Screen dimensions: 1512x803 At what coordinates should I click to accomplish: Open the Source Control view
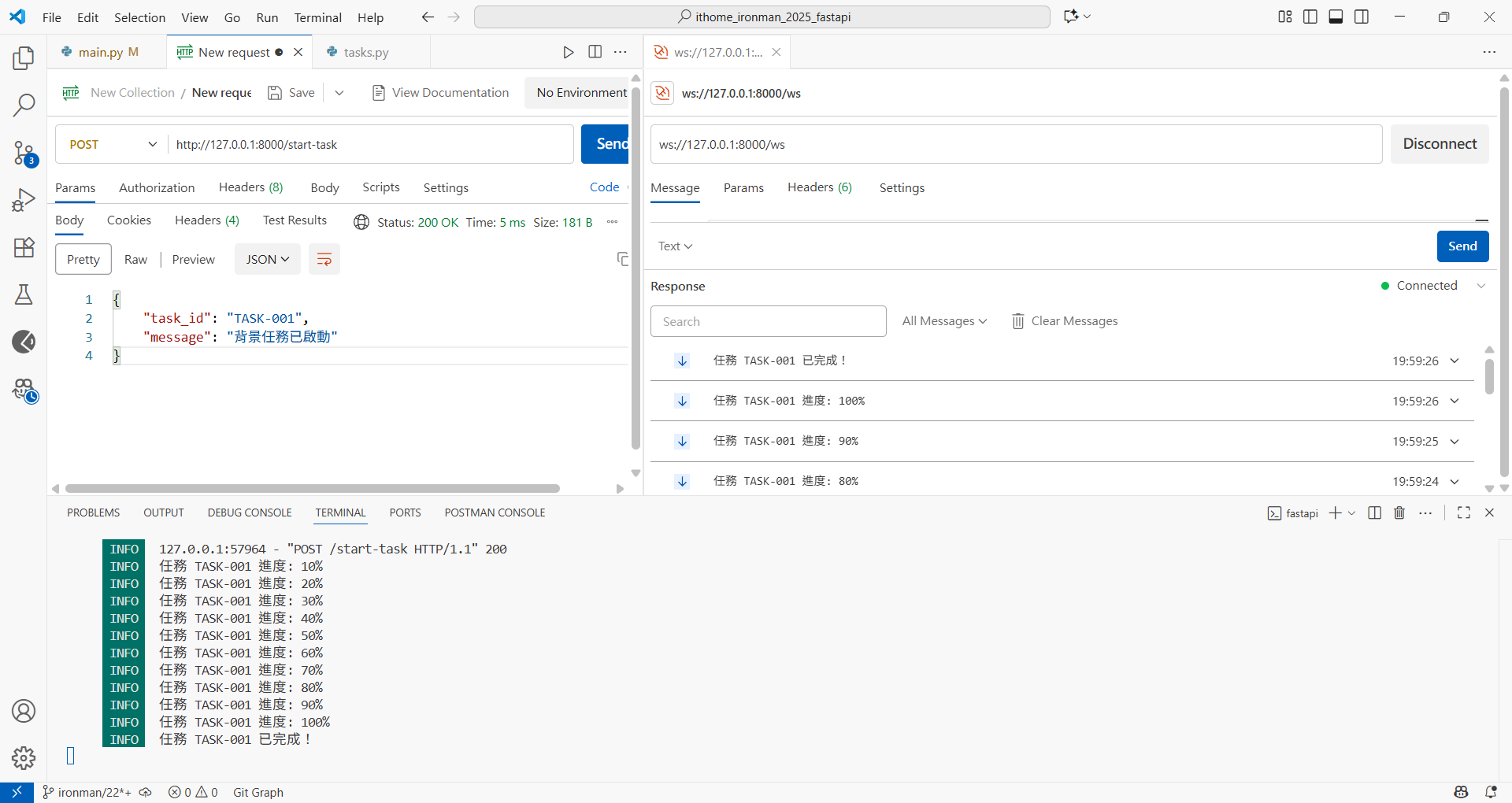pos(24,153)
